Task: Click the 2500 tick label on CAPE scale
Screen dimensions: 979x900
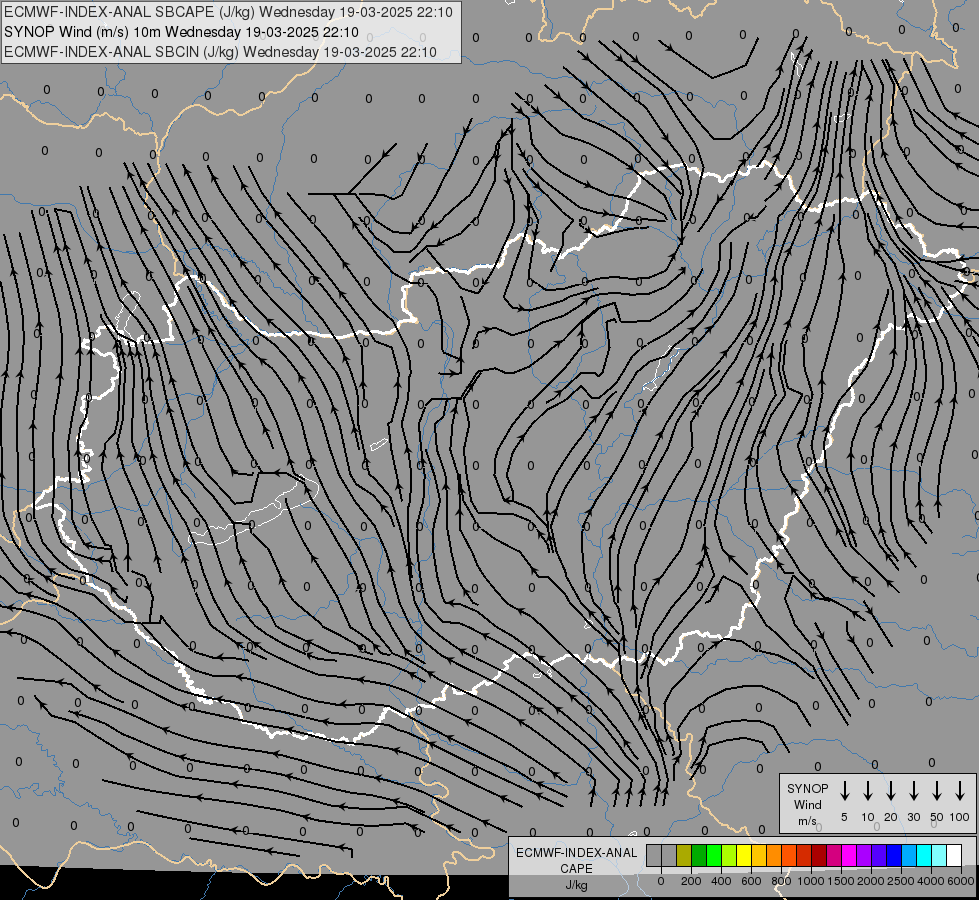Action: (901, 881)
